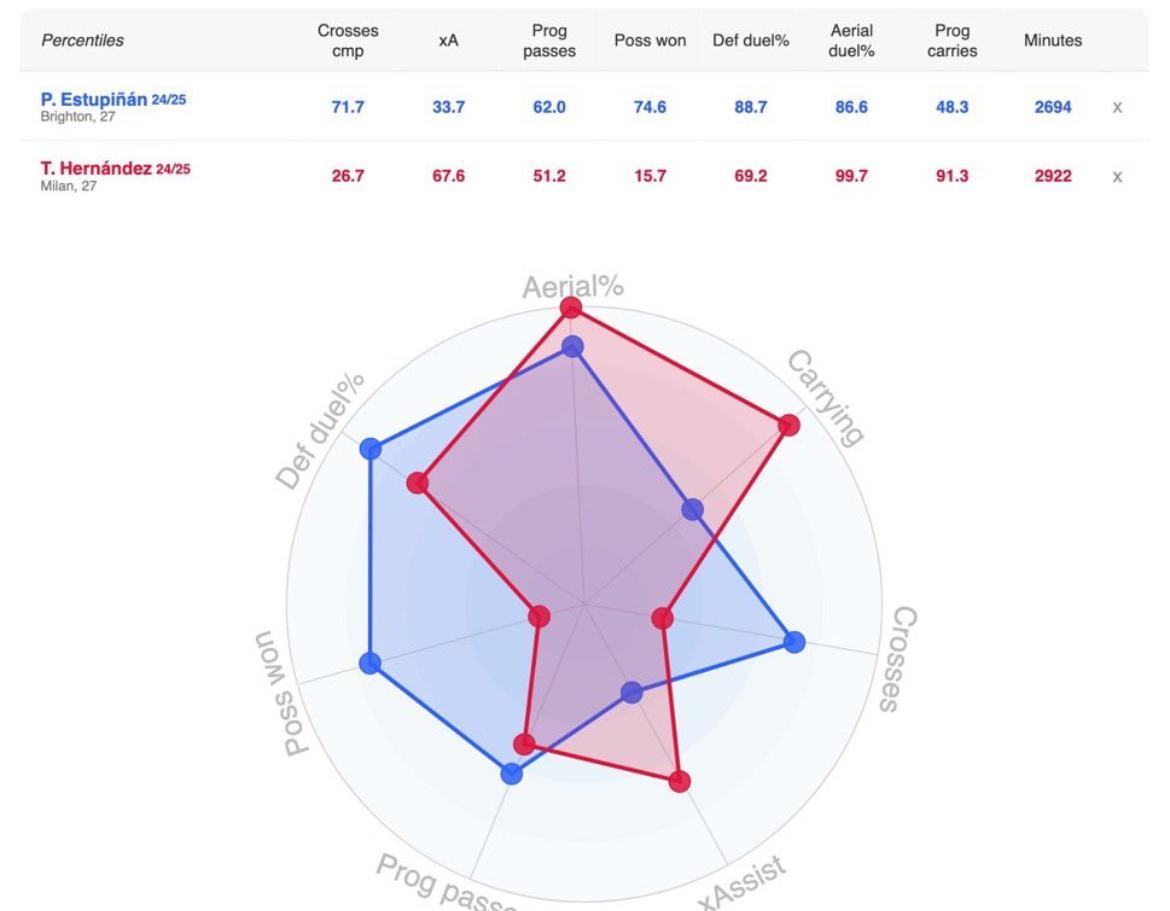Viewport: 1170px width, 911px height.
Task: Click red data point on Aerial% axis
Action: click(x=571, y=306)
